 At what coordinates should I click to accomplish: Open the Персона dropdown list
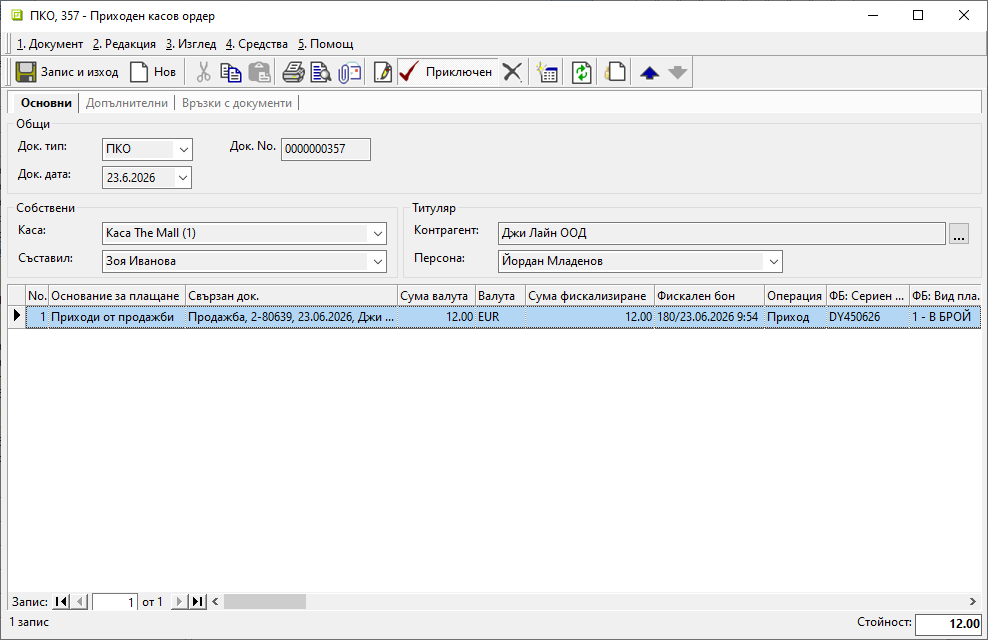tap(773, 261)
